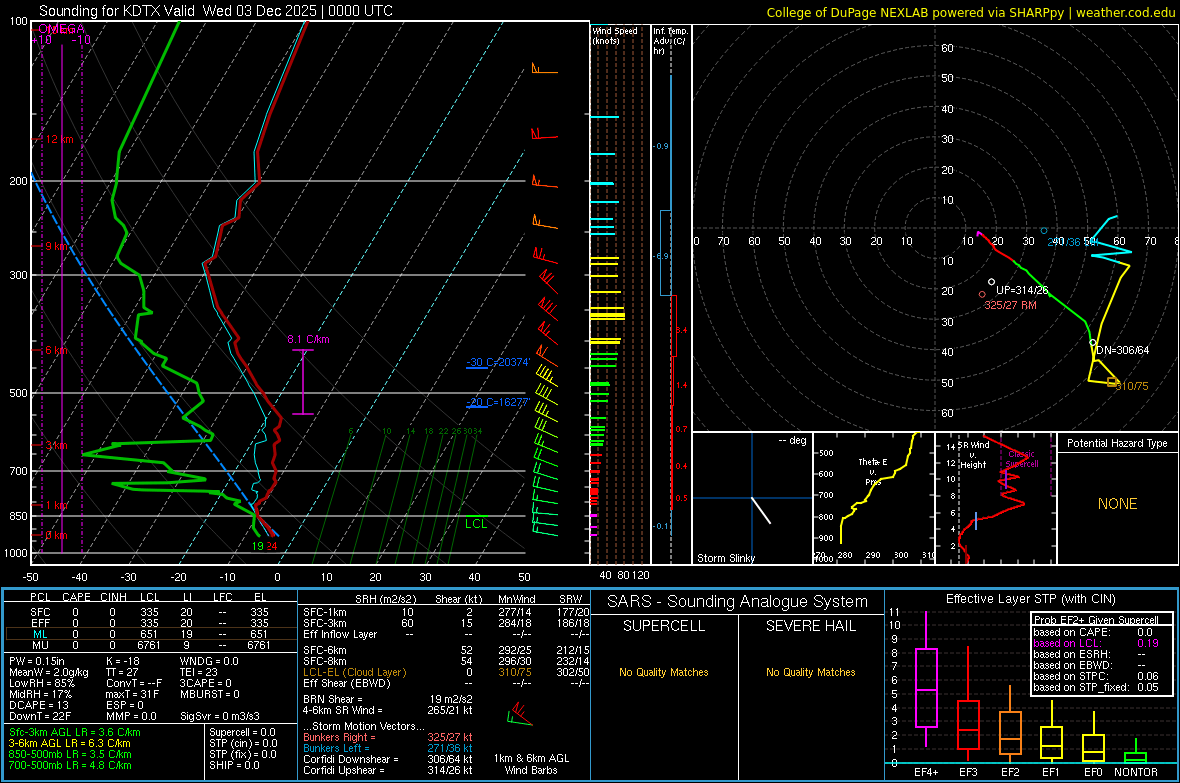Image resolution: width=1180 pixels, height=783 pixels.
Task: Select the MU parcel row
Action: (x=151, y=645)
